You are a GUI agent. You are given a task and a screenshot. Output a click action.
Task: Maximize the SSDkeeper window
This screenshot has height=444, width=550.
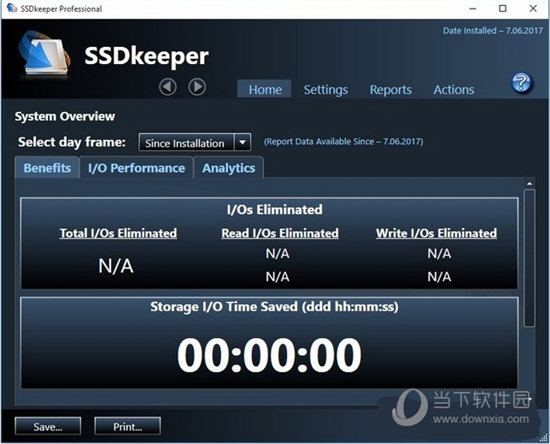click(503, 9)
